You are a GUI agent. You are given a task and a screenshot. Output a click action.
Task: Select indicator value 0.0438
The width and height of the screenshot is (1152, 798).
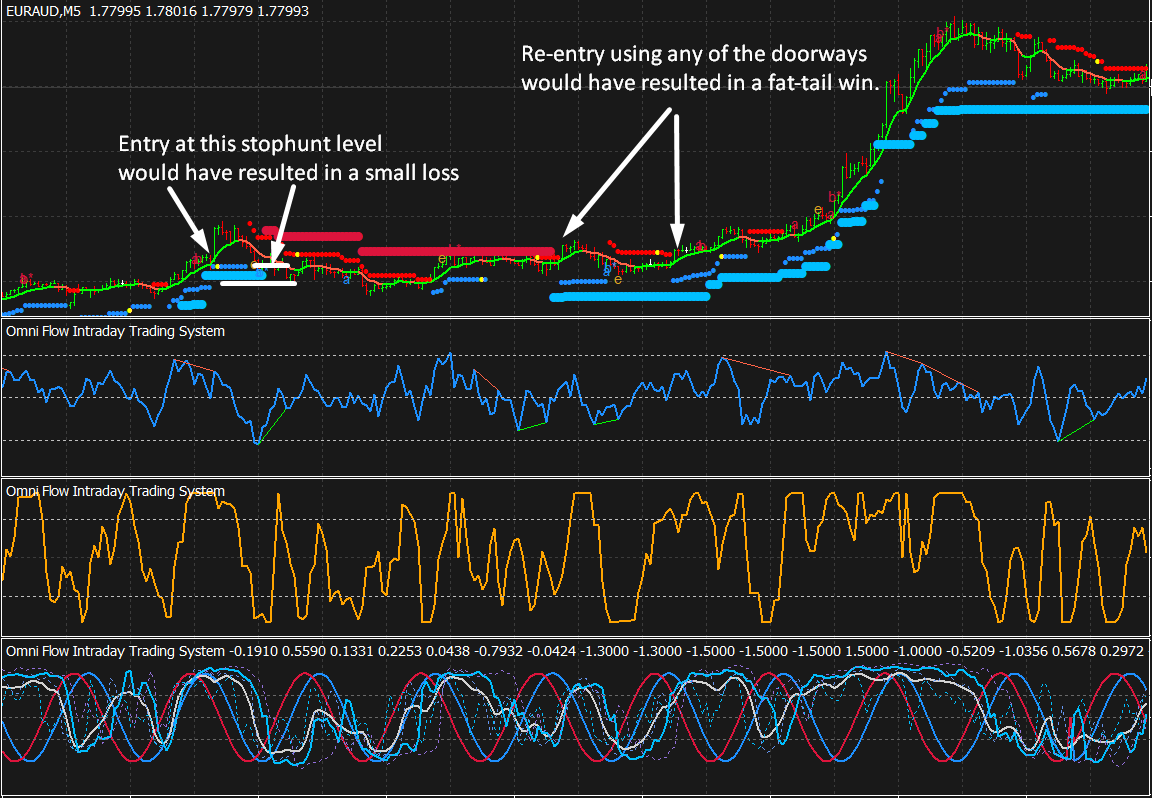click(447, 651)
